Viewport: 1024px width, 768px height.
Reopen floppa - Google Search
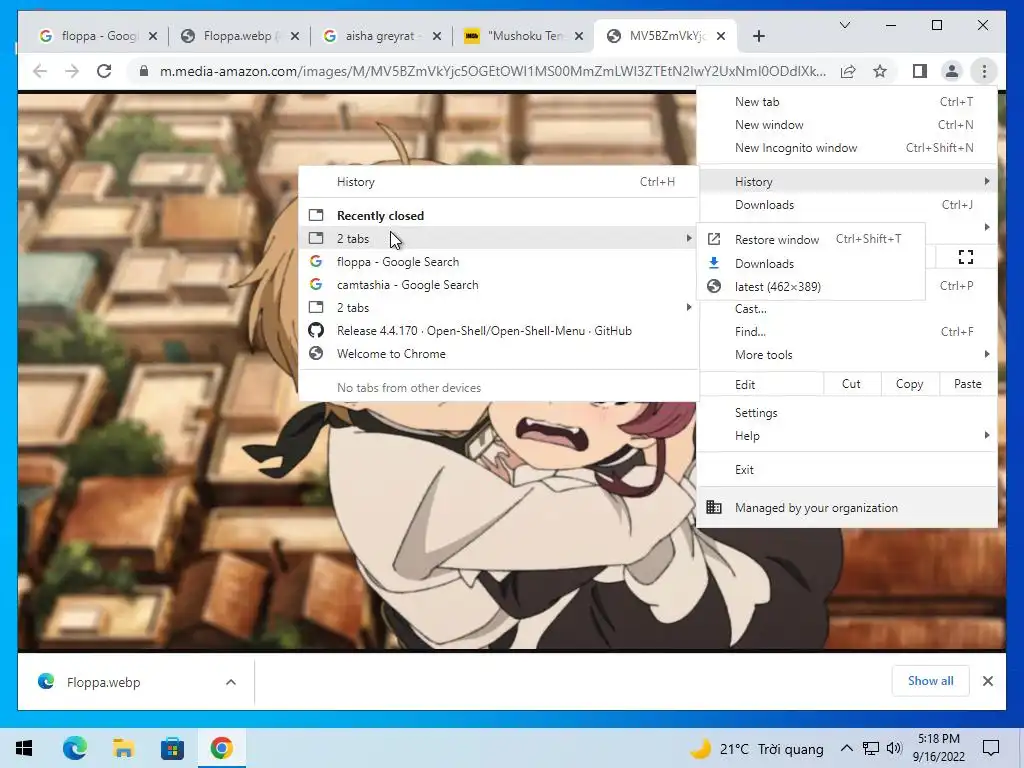point(499,262)
